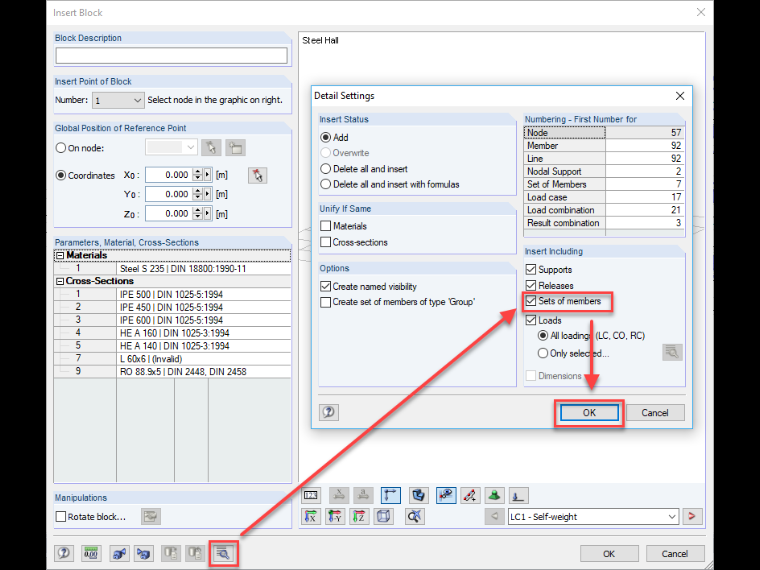760x570 pixels.
Task: Toggle numbering display (123) icon in preview toolbar
Action: click(311, 495)
